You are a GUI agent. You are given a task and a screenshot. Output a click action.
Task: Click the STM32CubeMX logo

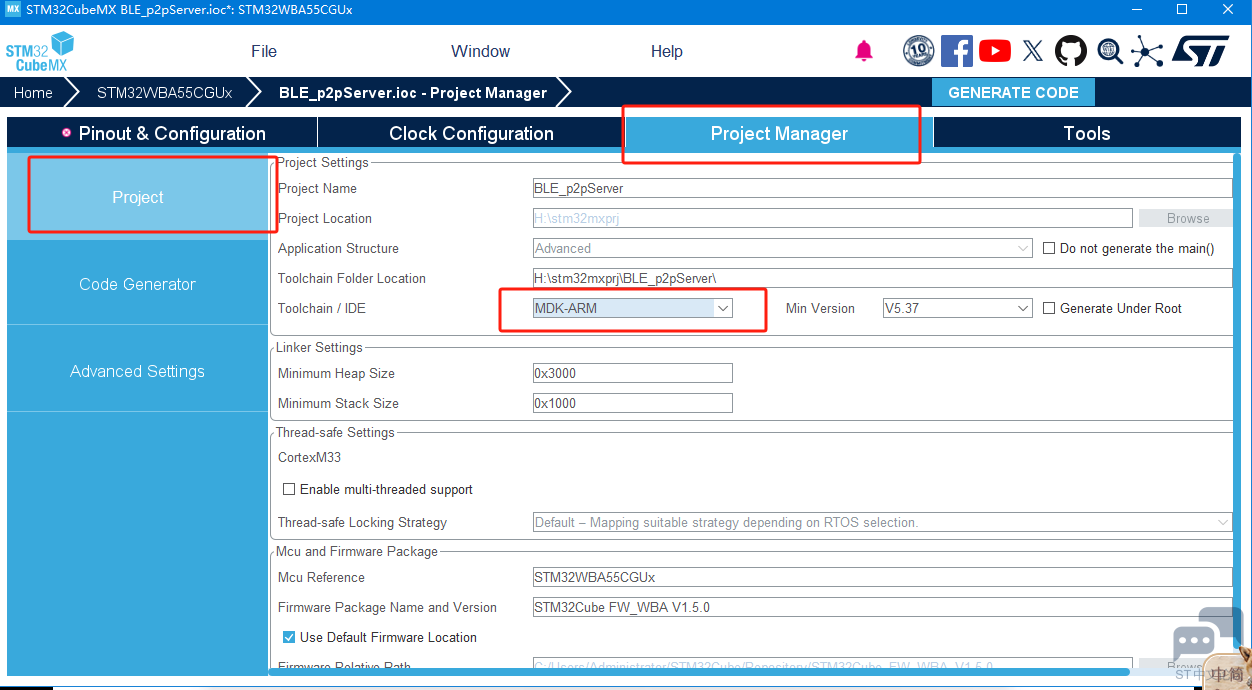click(40, 51)
